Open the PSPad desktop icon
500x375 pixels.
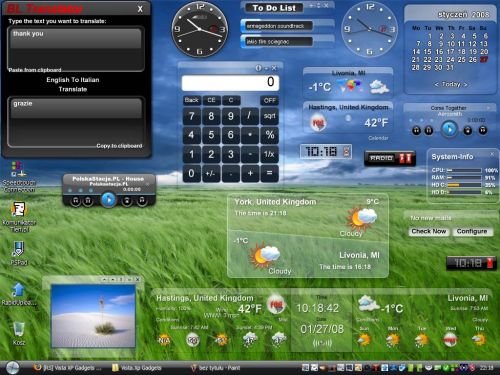[x=19, y=253]
